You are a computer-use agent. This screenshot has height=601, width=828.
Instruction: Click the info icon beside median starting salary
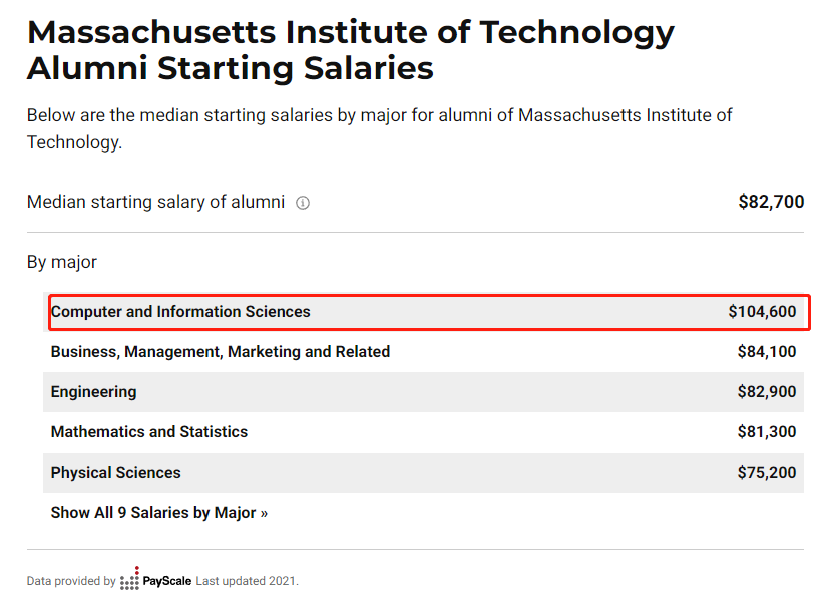point(303,203)
